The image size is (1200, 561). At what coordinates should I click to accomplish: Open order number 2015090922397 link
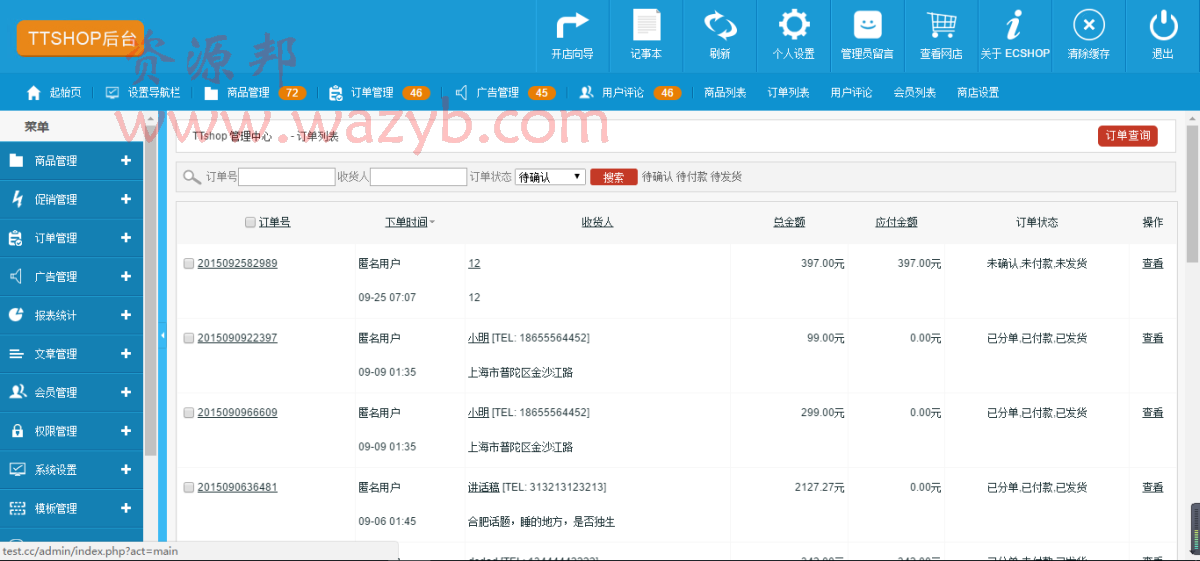[237, 338]
